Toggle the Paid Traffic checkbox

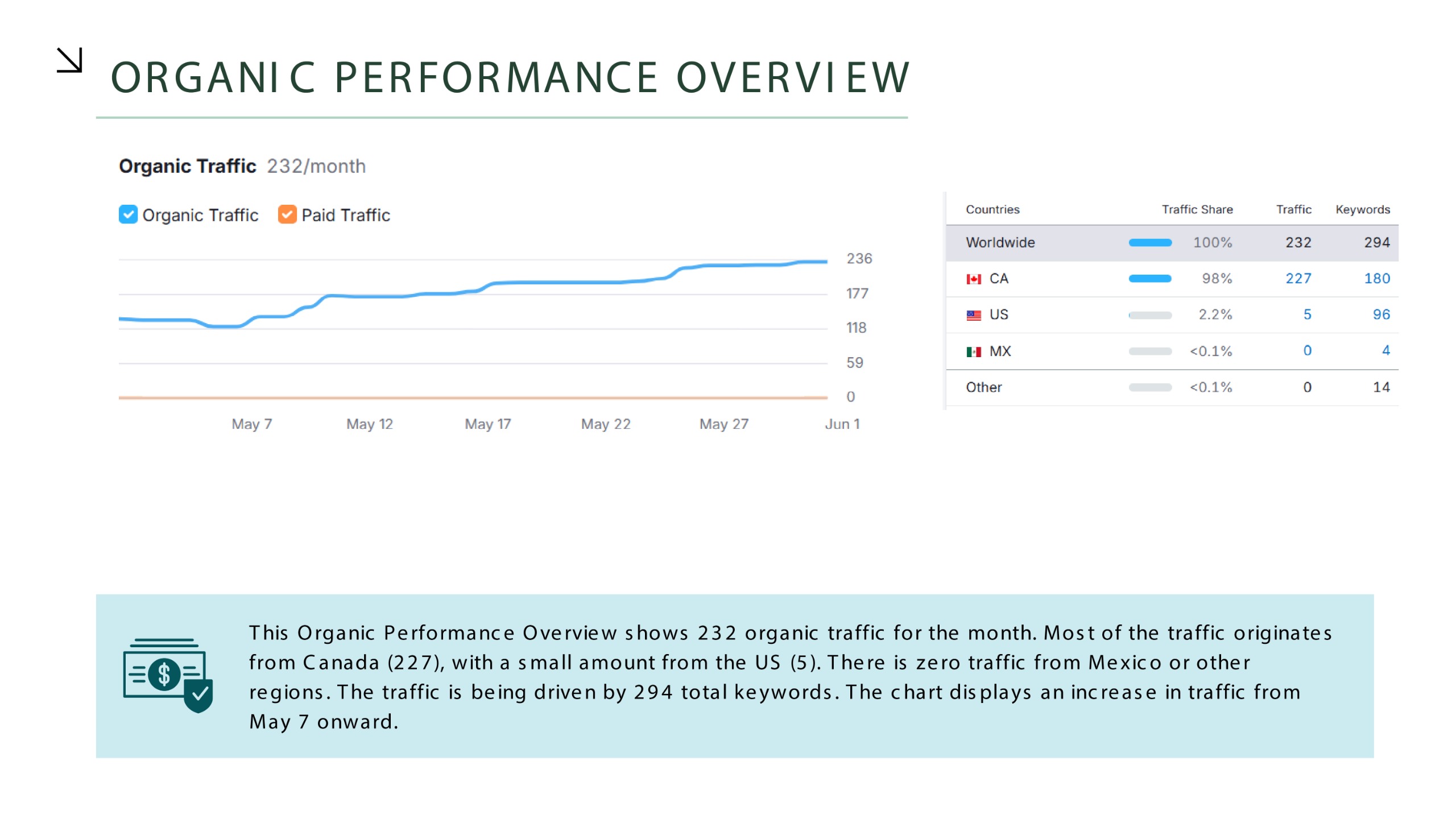pyautogui.click(x=287, y=214)
